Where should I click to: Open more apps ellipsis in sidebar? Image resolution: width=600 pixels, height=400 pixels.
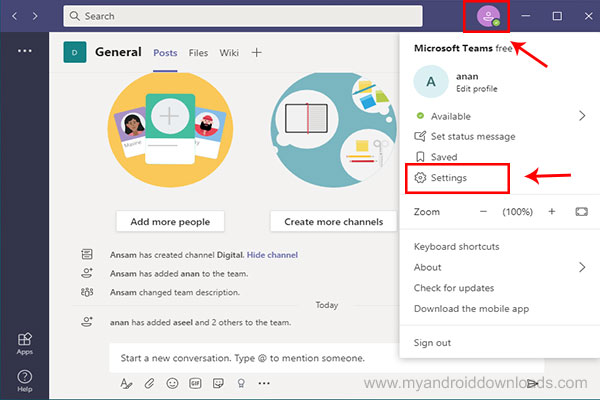tap(24, 51)
